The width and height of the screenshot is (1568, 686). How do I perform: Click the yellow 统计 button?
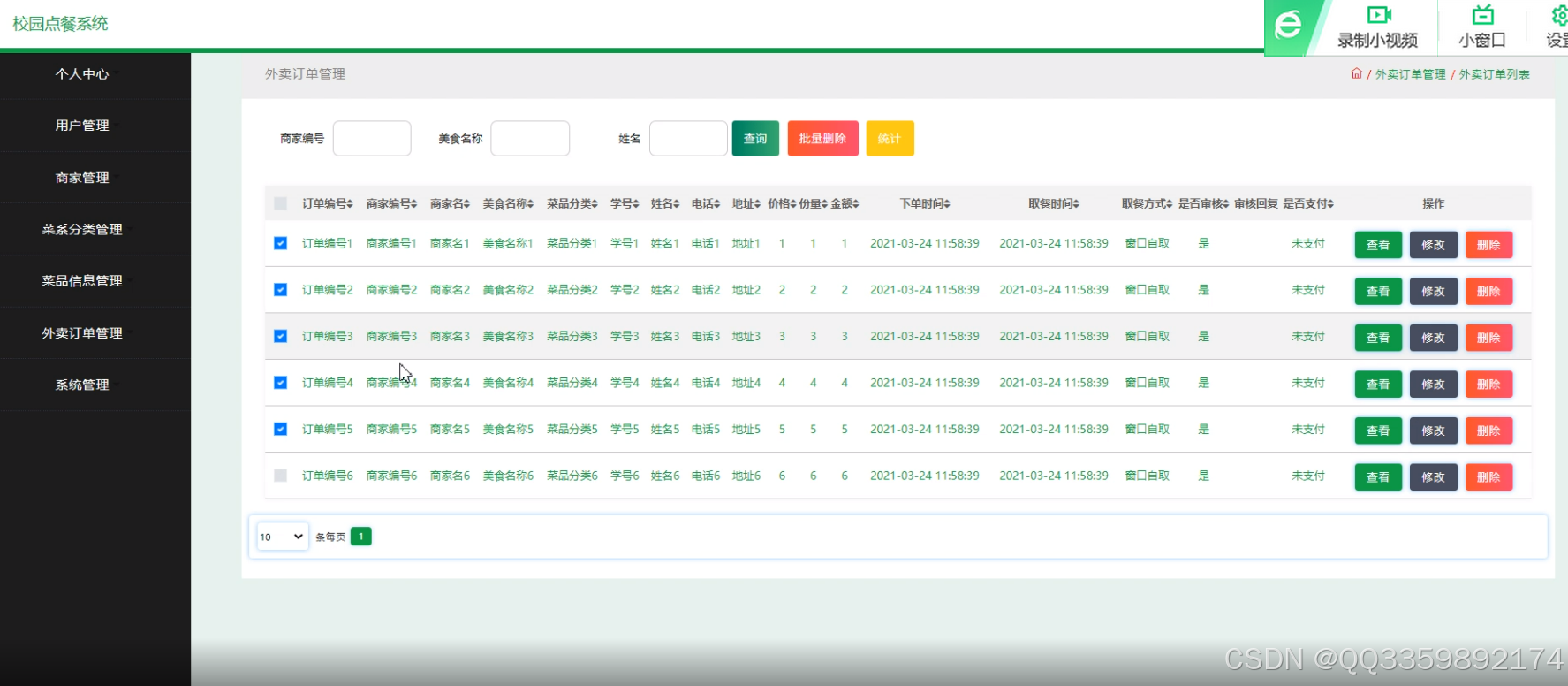tap(890, 139)
